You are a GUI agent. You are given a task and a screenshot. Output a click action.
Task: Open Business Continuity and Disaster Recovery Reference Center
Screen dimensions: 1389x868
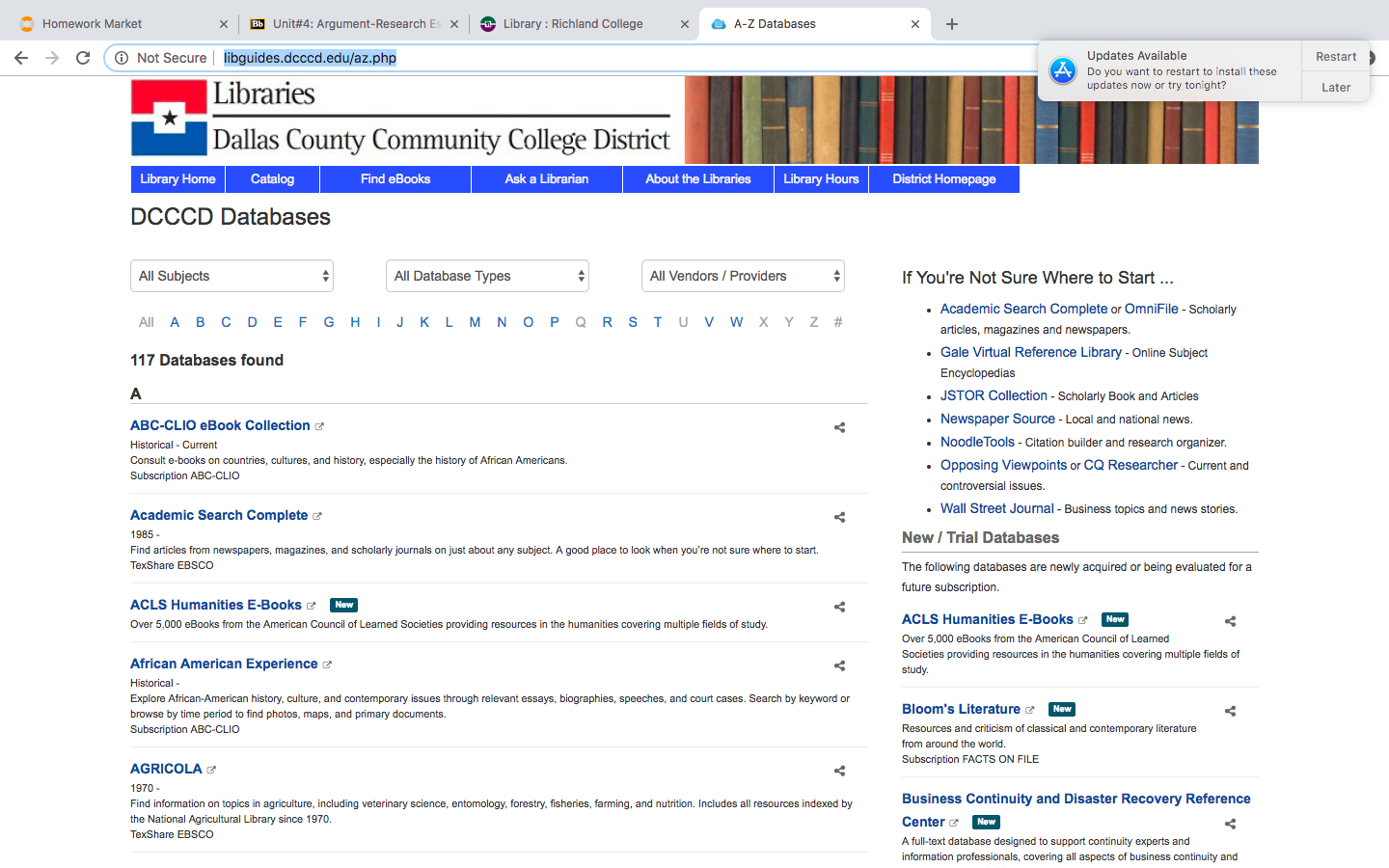(1076, 810)
